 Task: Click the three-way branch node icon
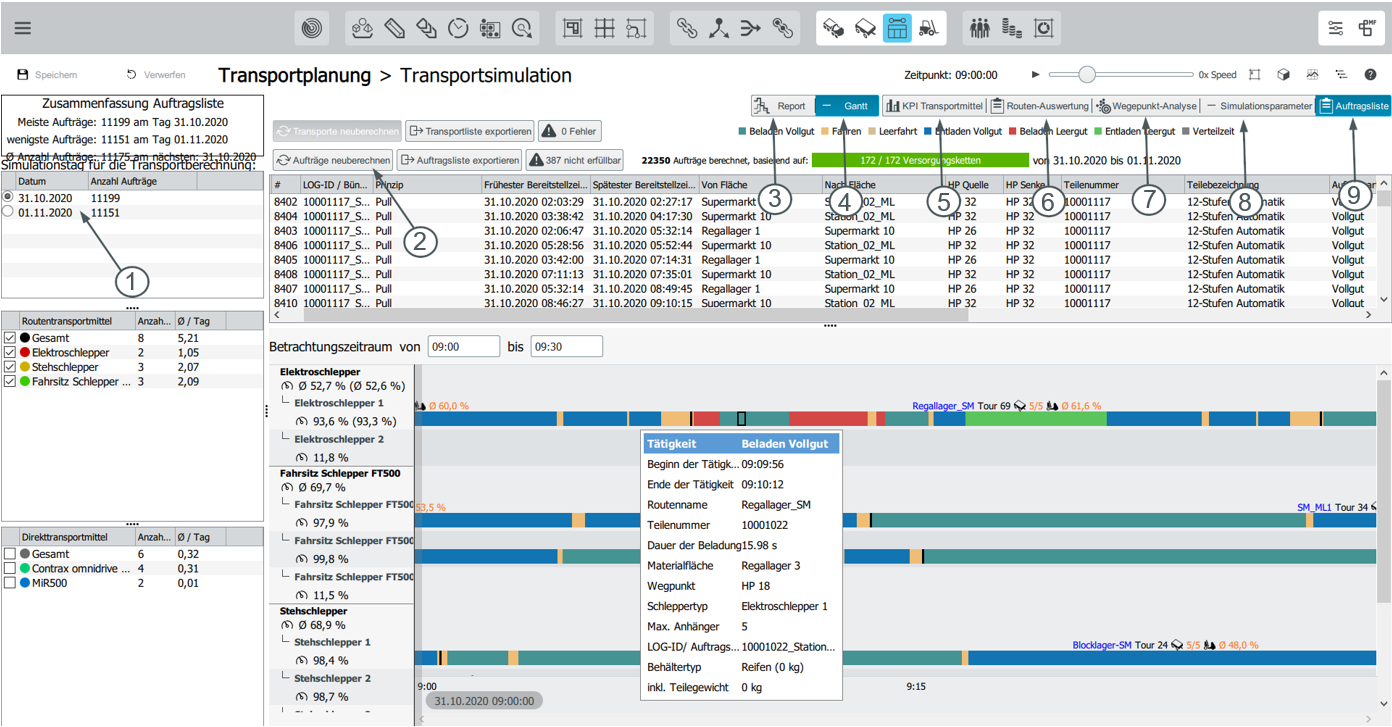[719, 28]
